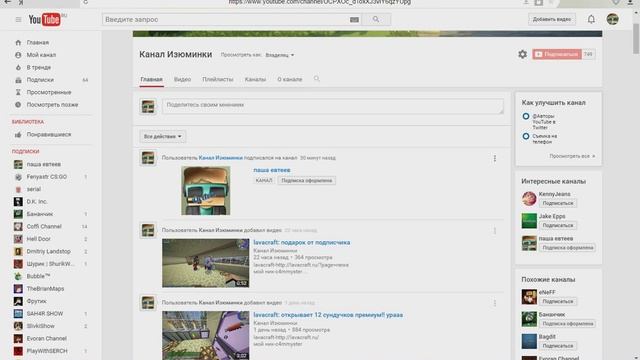This screenshot has height=360, width=640.
Task: Open thumbnail of 'подарок от подписчика' video
Action: (x=206, y=263)
